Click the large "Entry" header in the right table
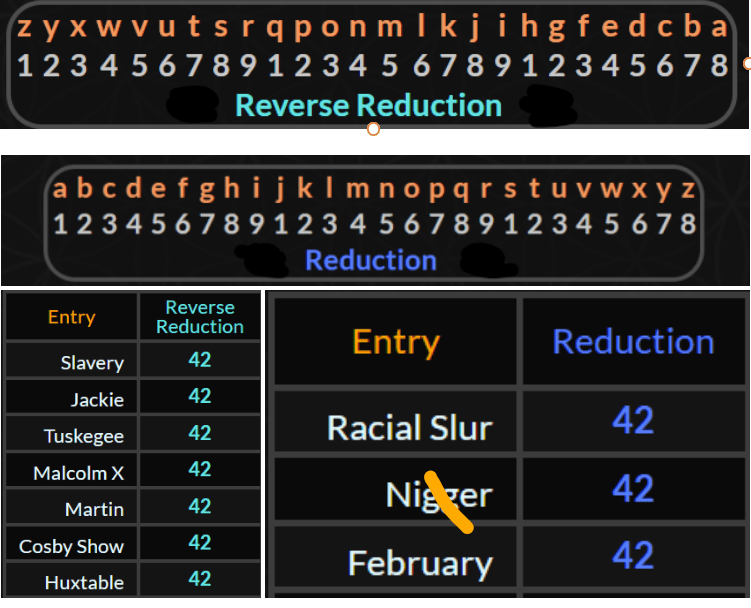 (396, 342)
